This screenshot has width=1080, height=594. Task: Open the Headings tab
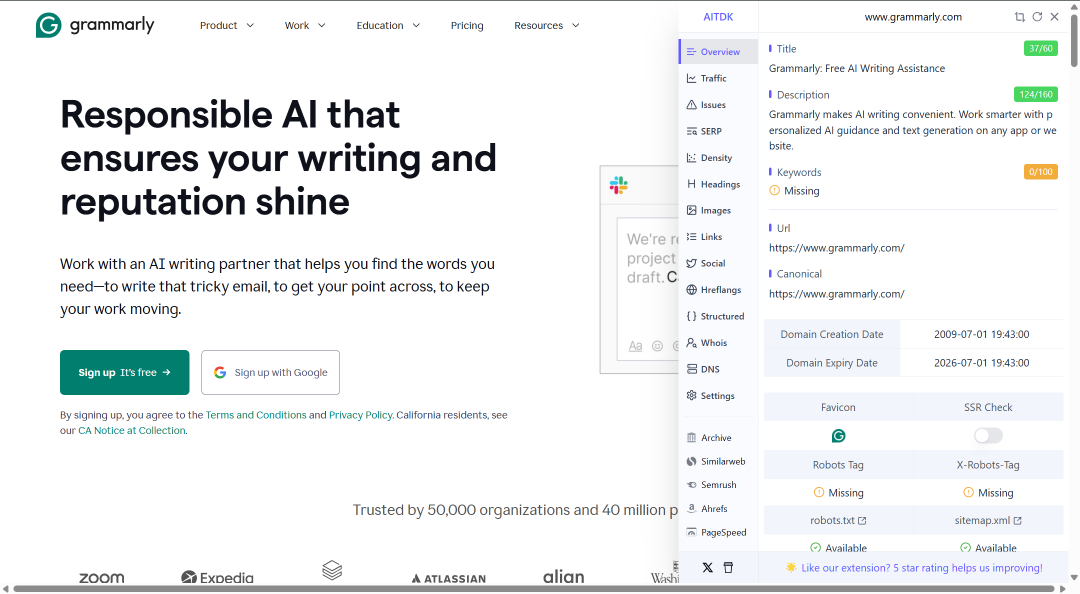pyautogui.click(x=718, y=184)
